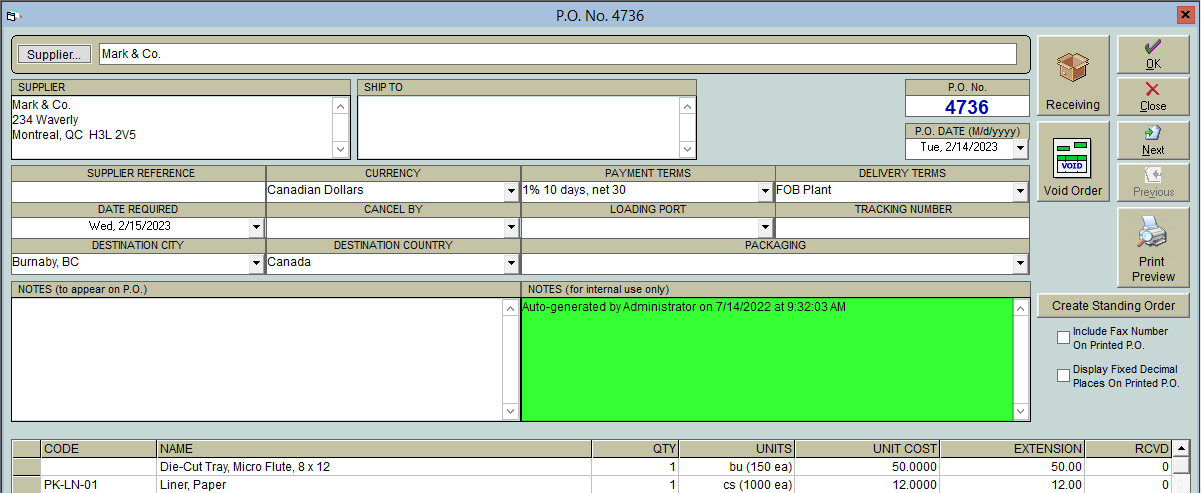Viewport: 1202px width, 493px height.
Task: Open the Payment Terms dropdown
Action: 765,190
